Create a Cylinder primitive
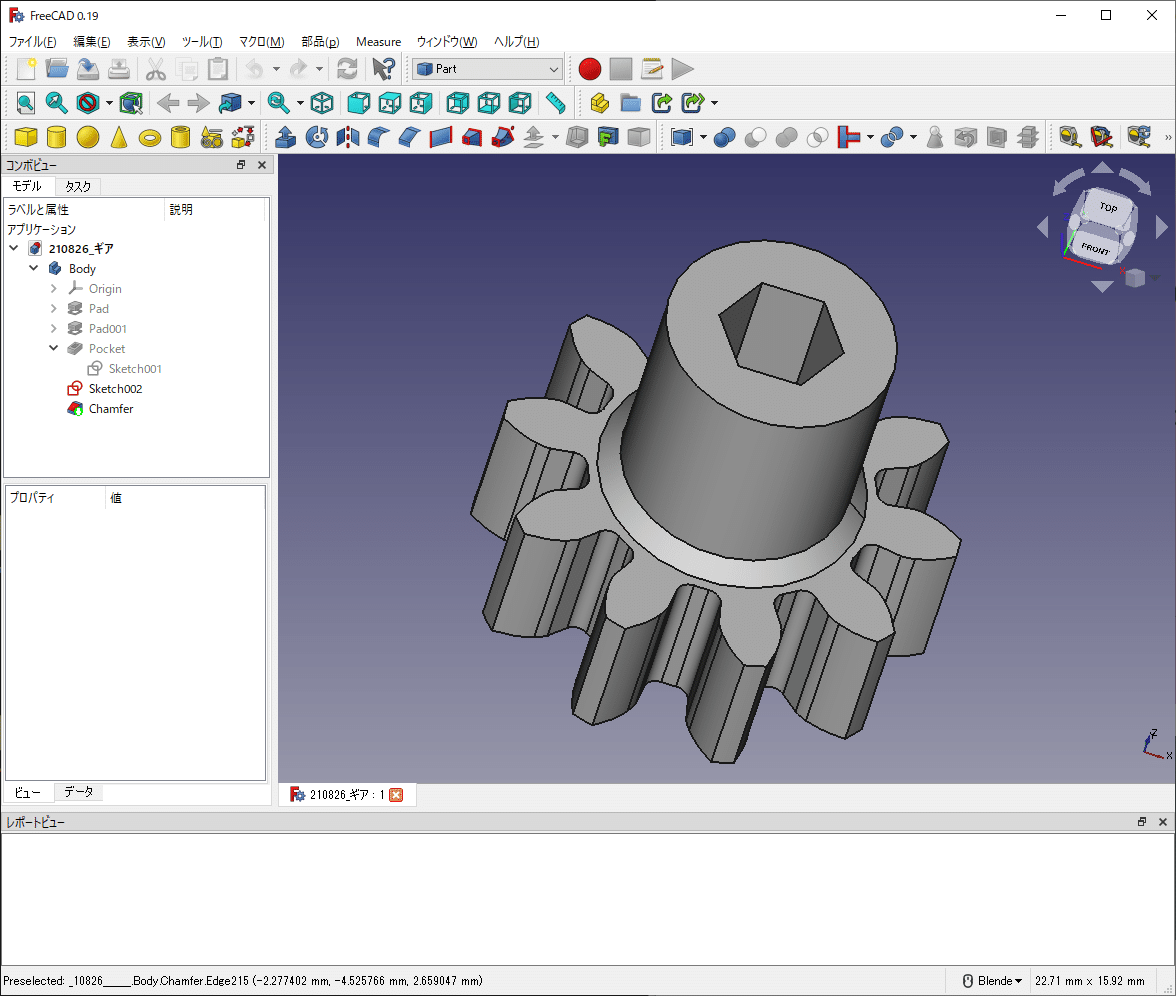This screenshot has width=1176, height=996. 55,137
